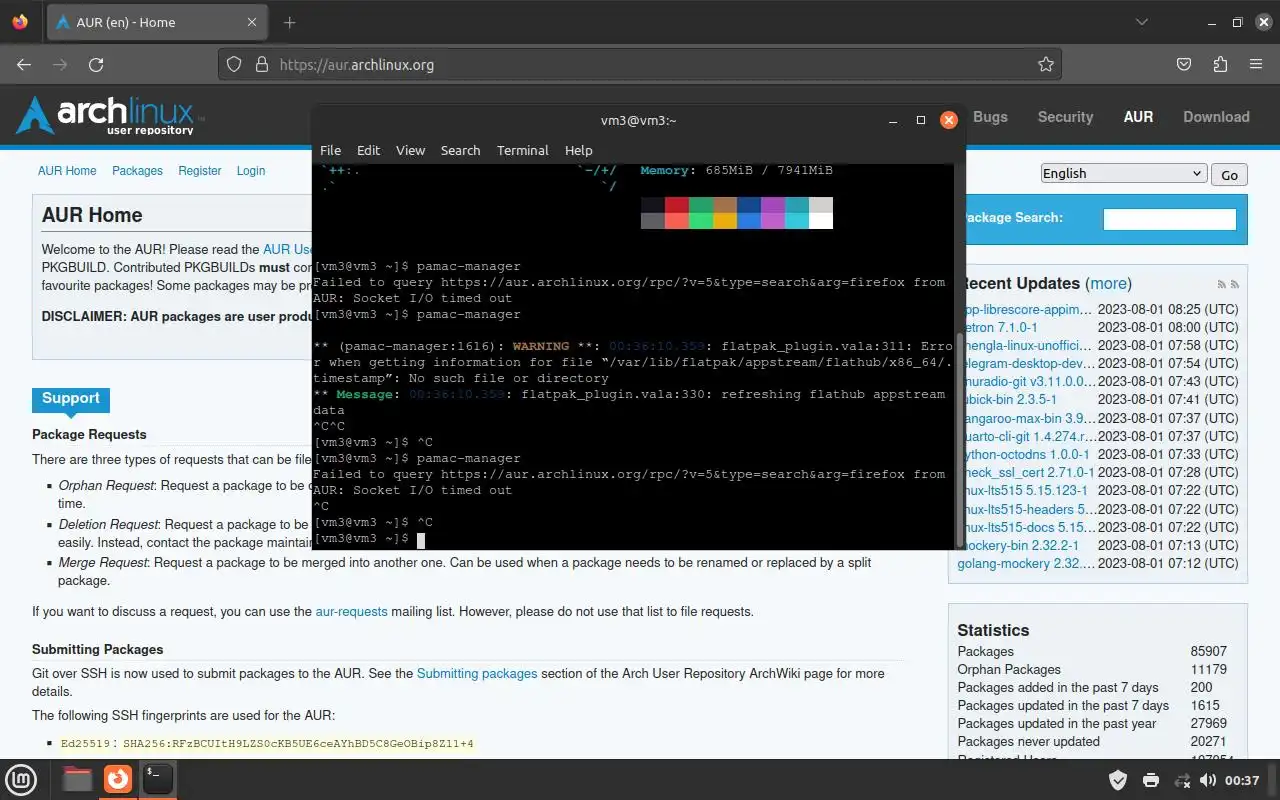Click the printer tray icon
This screenshot has height=800, width=1280.
(1151, 780)
